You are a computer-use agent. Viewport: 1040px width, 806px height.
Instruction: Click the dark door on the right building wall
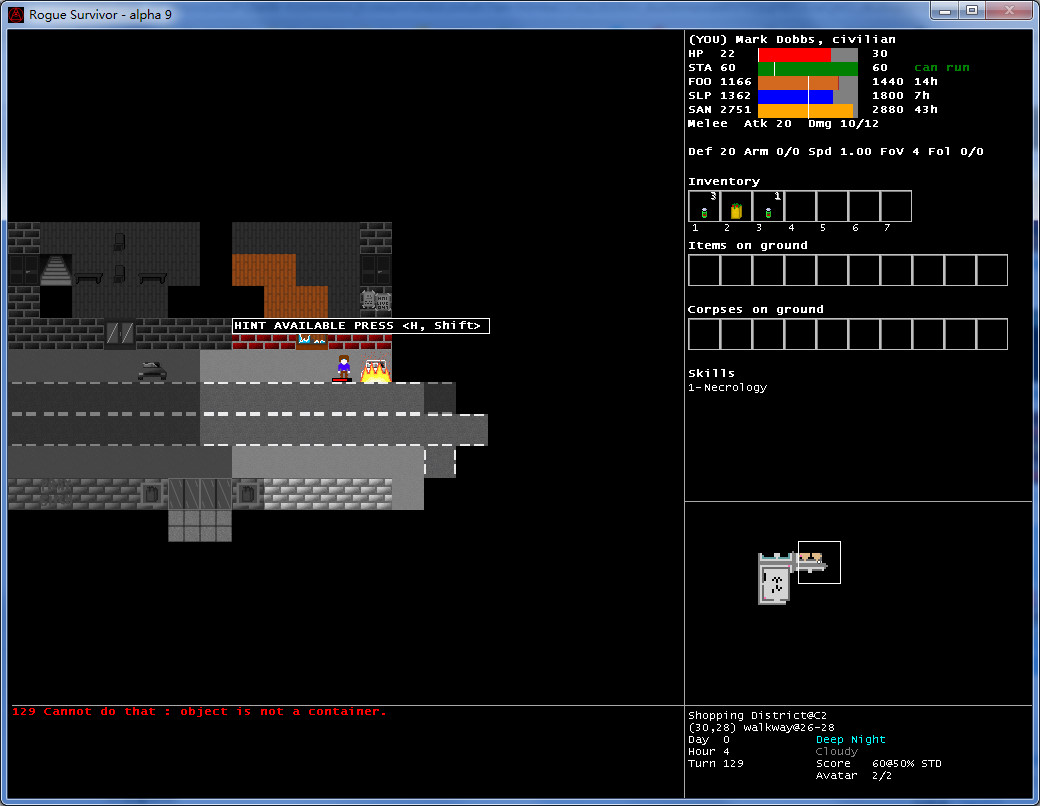point(375,270)
